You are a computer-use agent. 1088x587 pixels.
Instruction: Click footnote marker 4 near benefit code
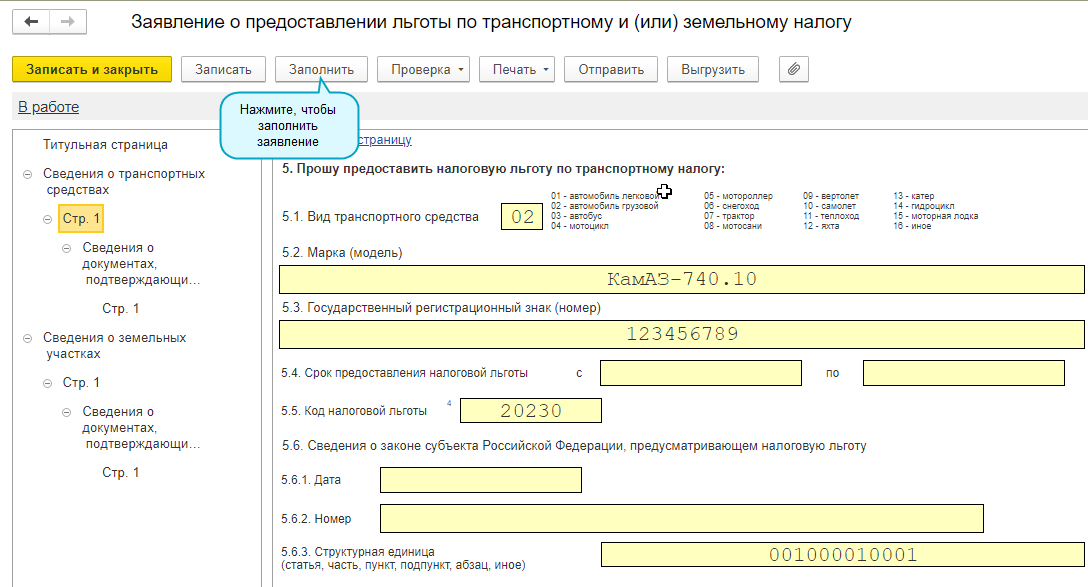coord(449,402)
